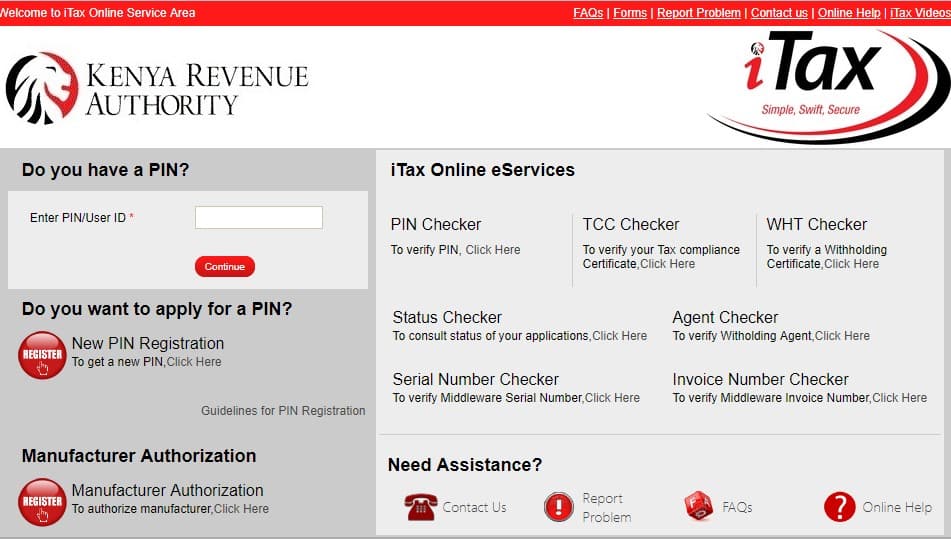951x540 pixels.
Task: Click Here to authorize manufacturer
Action: (x=241, y=509)
